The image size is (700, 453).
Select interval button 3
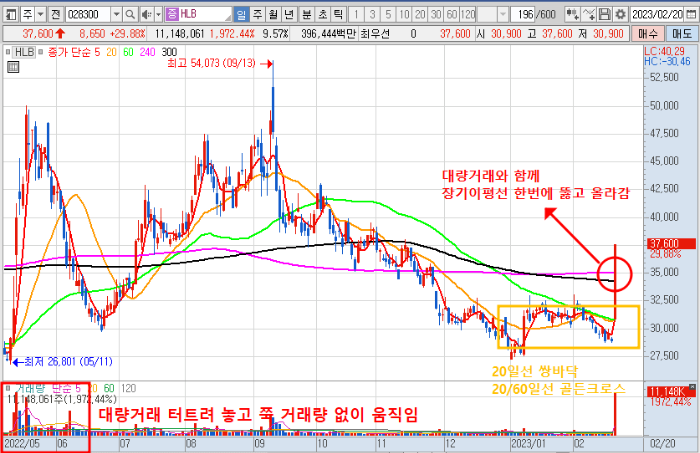372,15
